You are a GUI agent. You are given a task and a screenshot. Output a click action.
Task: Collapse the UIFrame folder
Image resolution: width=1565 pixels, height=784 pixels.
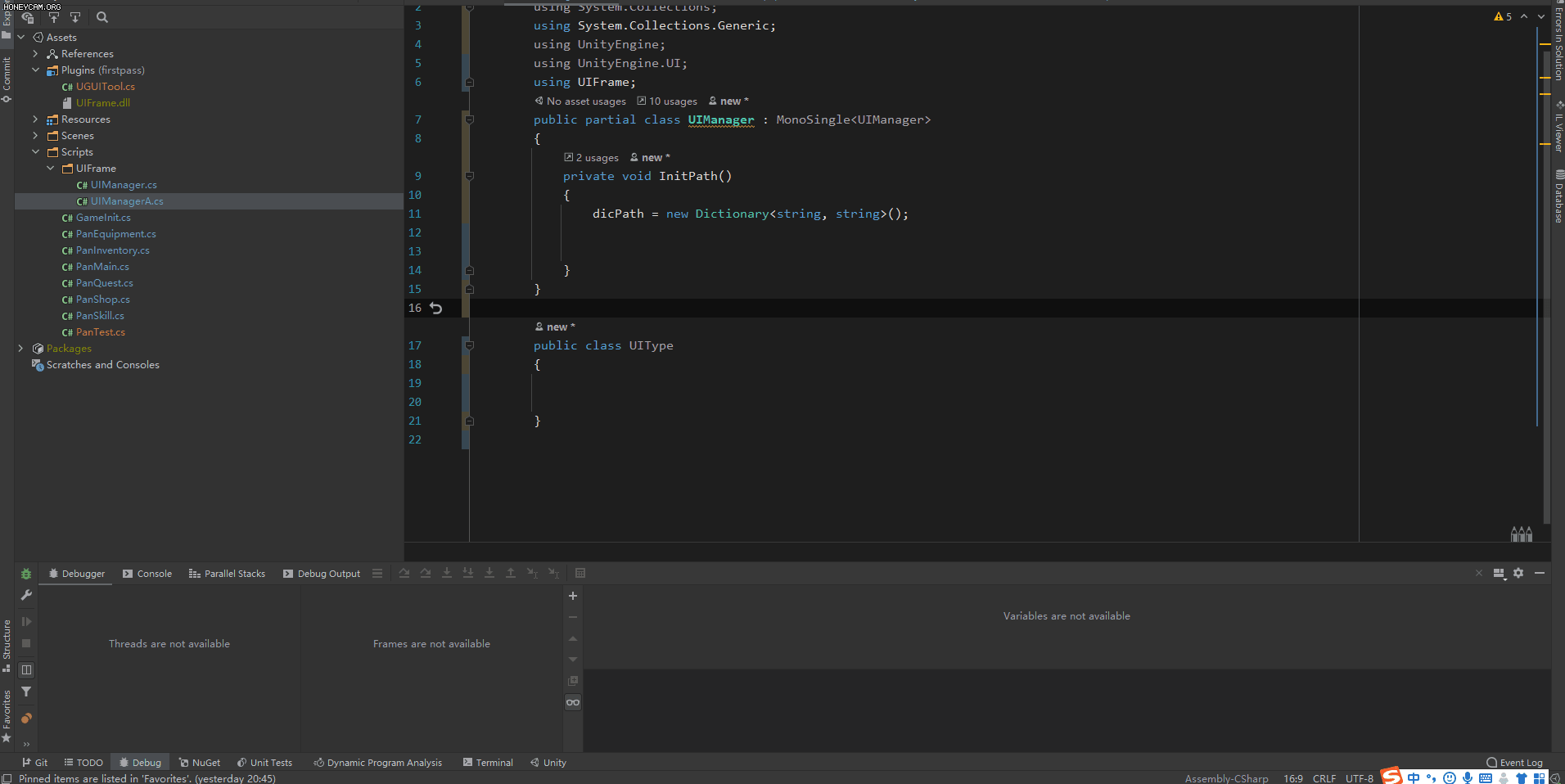[x=50, y=169]
